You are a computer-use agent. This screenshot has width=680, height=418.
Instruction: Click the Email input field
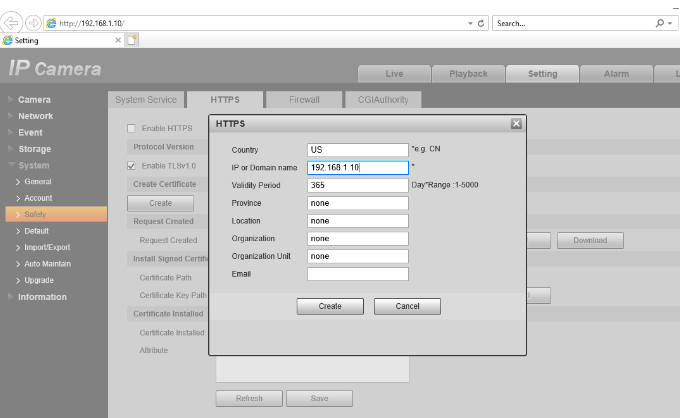358,274
